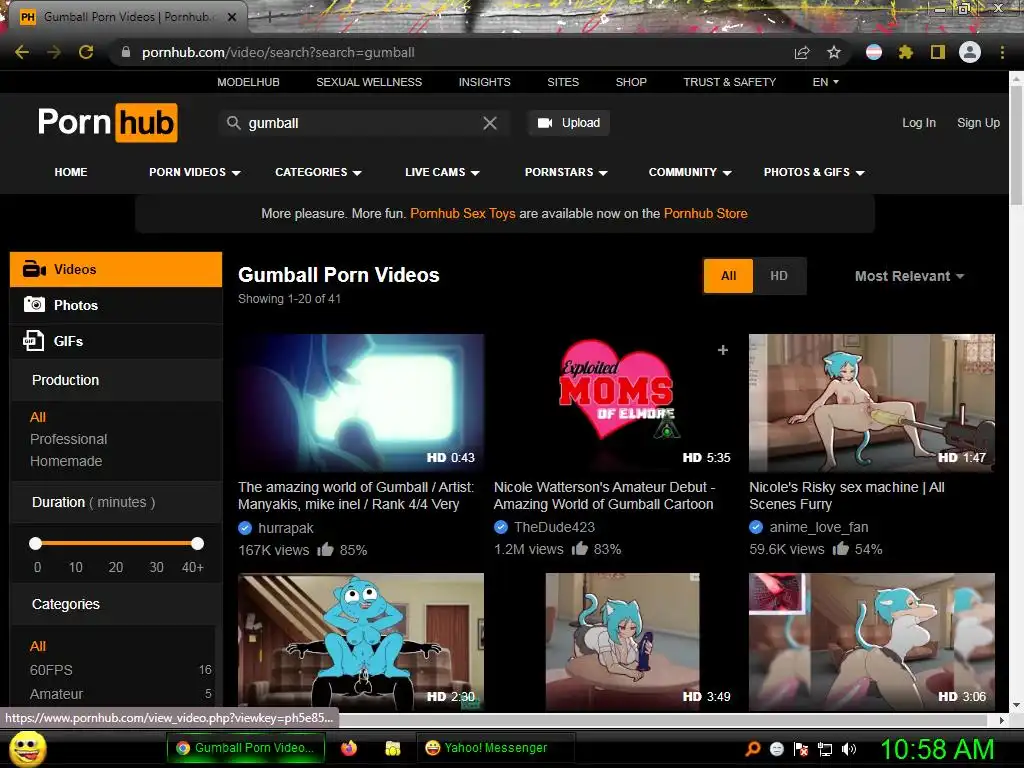Open MODELHUB in the top bar
This screenshot has width=1024, height=768.
click(248, 82)
